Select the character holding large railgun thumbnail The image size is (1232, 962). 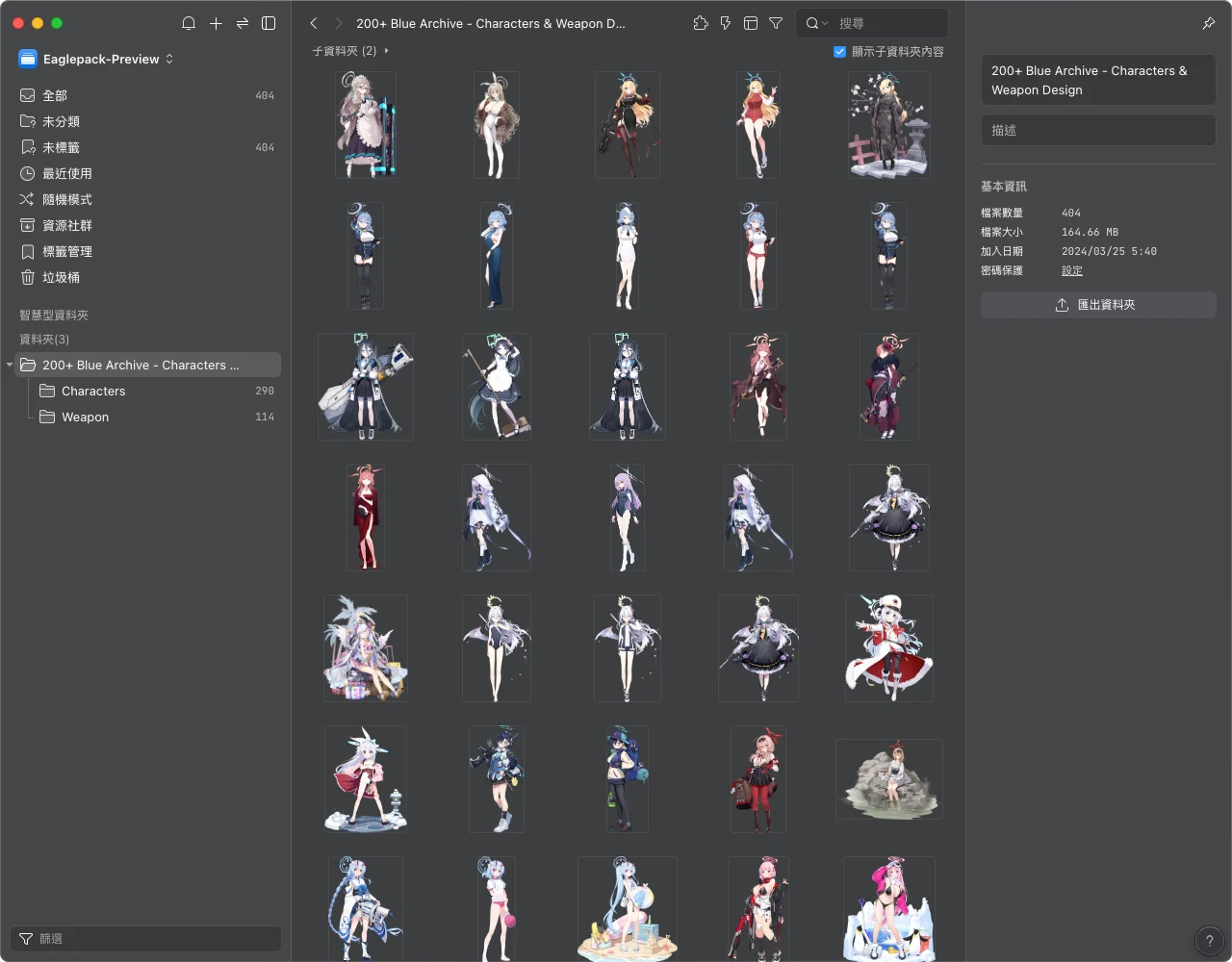pyautogui.click(x=366, y=387)
